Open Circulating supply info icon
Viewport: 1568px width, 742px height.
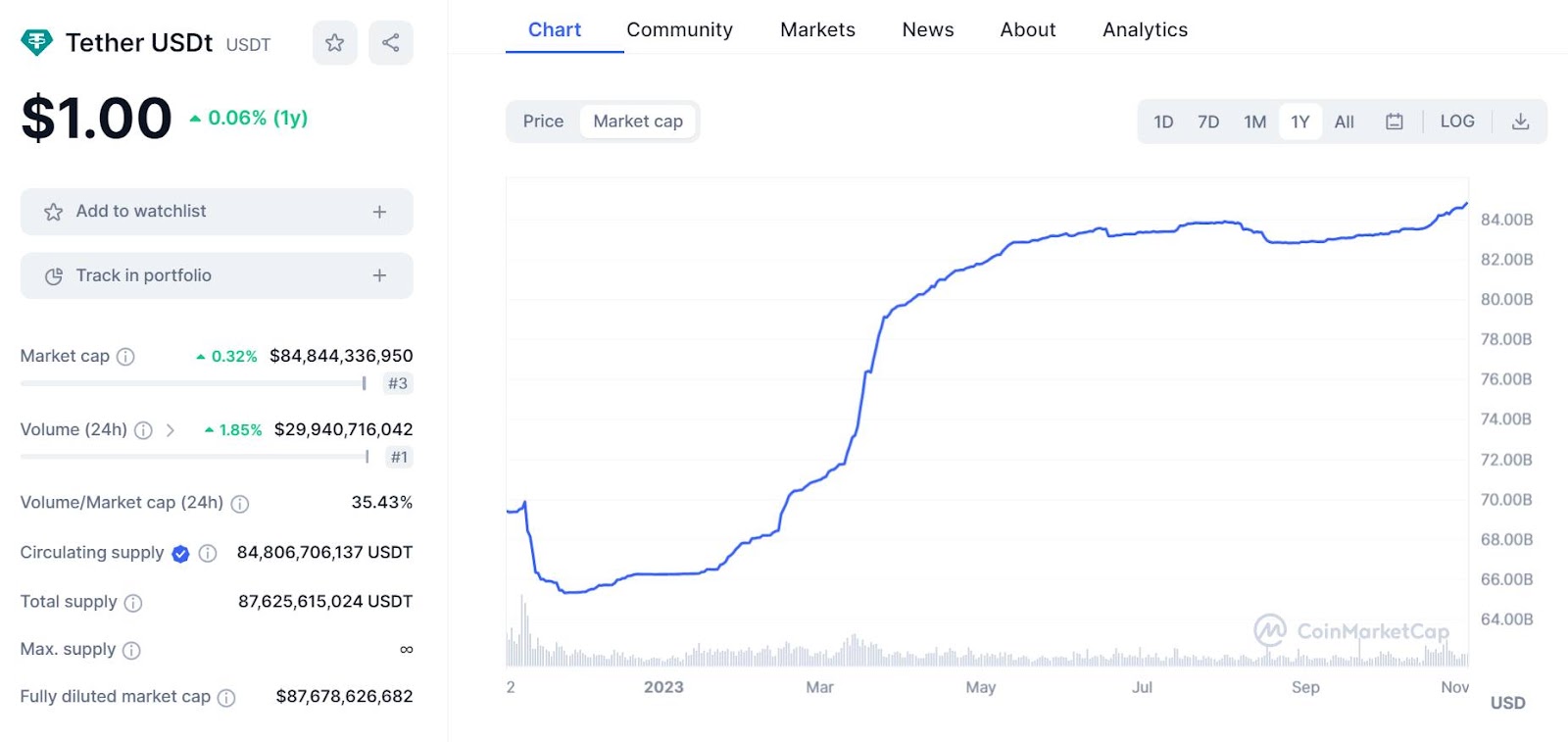[208, 554]
